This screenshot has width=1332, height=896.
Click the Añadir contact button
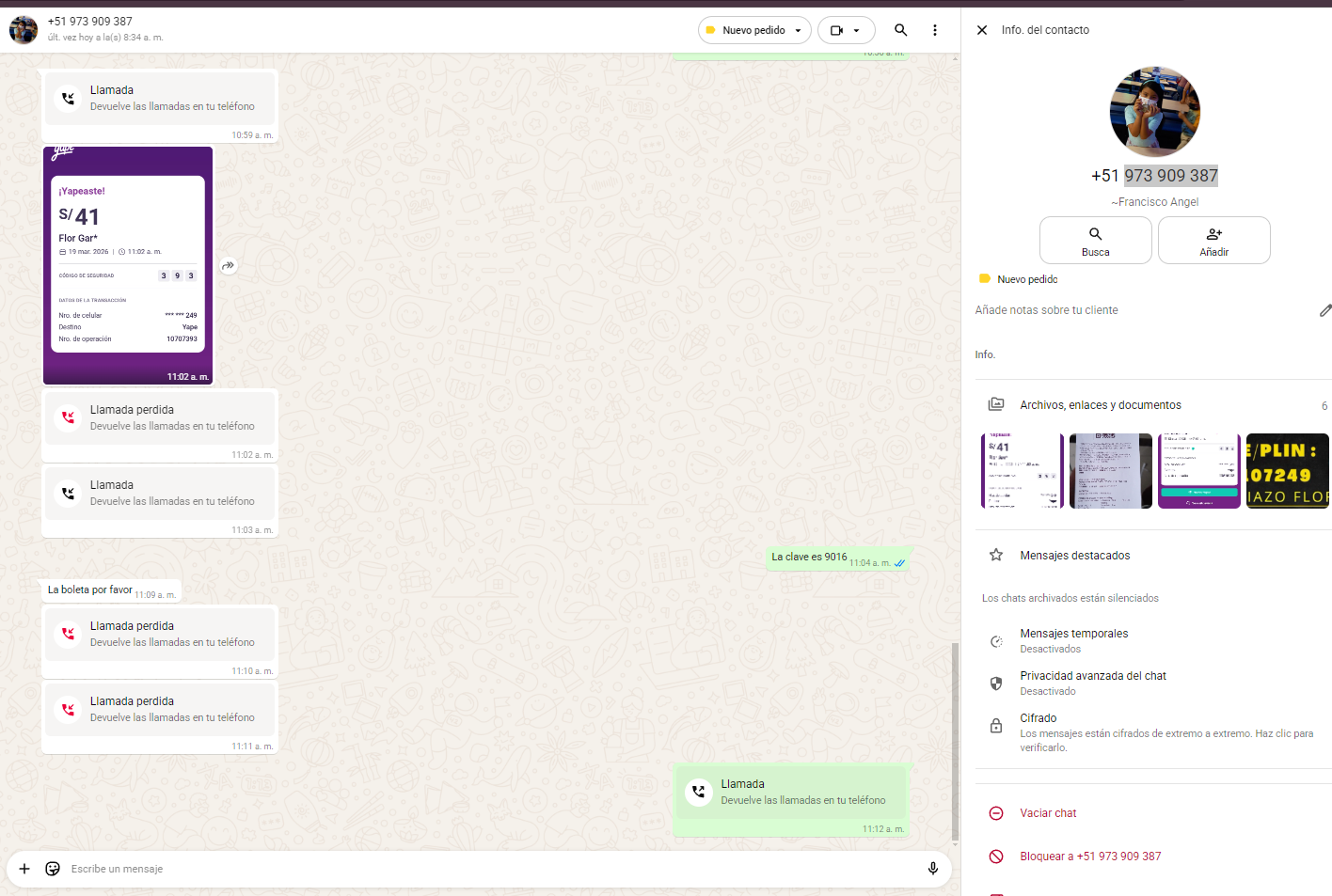(1213, 241)
